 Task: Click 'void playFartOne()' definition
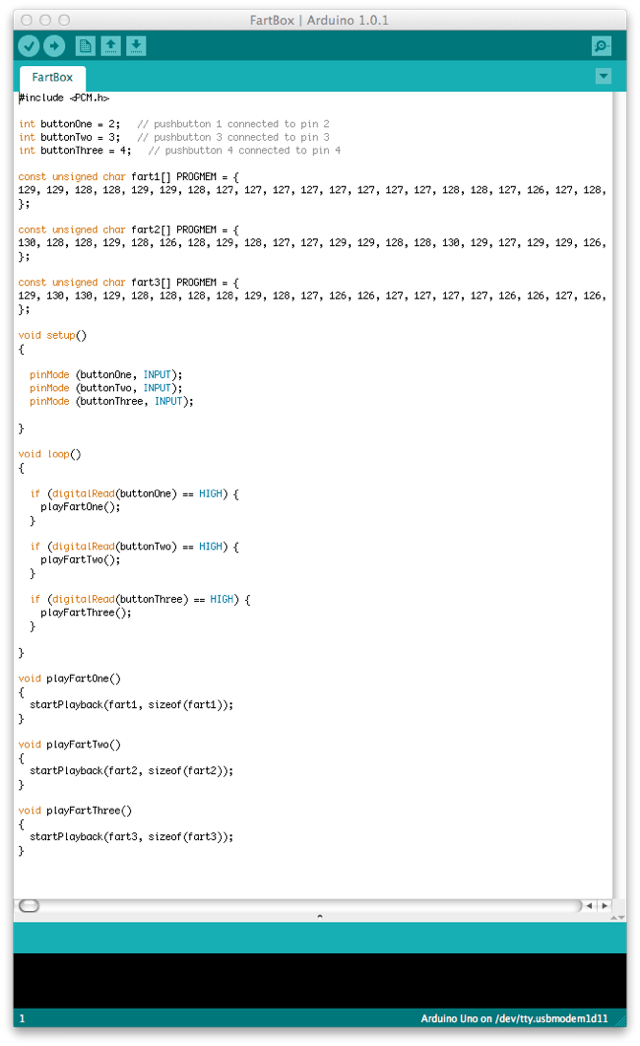click(x=69, y=678)
